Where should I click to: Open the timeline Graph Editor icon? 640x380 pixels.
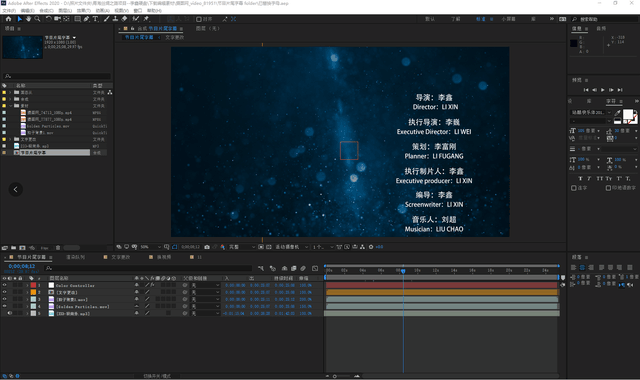point(315,268)
